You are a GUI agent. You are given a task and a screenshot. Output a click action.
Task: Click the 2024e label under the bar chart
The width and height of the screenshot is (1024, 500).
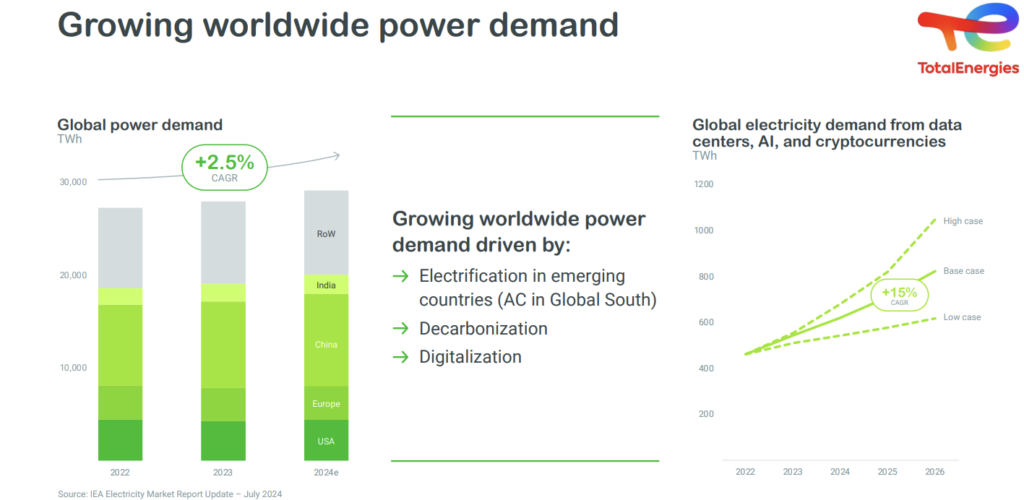326,472
